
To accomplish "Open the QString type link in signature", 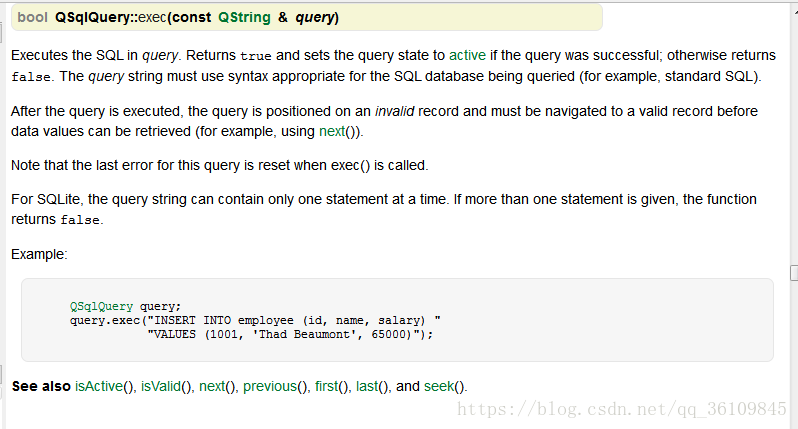I will pos(244,17).
